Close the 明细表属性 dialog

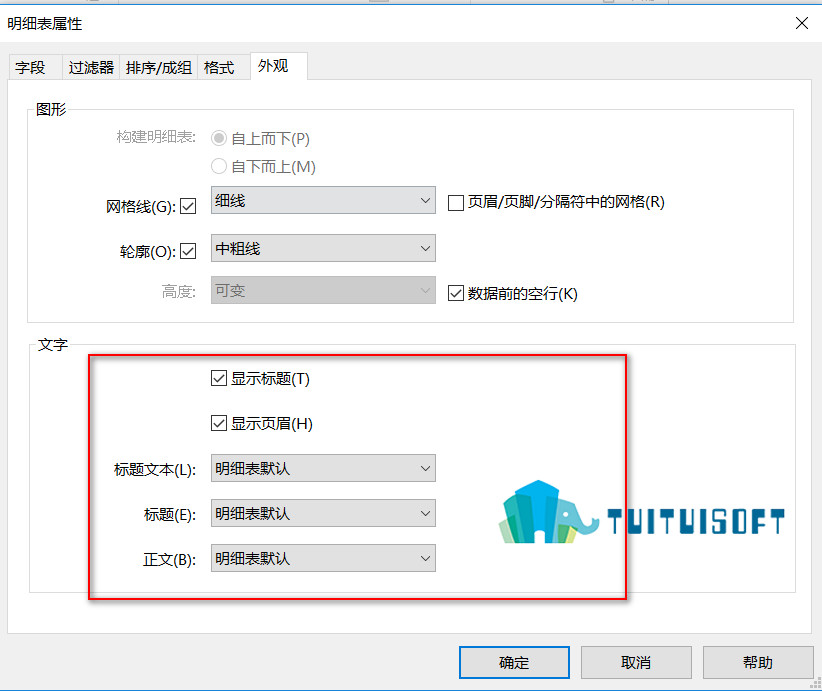pyautogui.click(x=802, y=23)
